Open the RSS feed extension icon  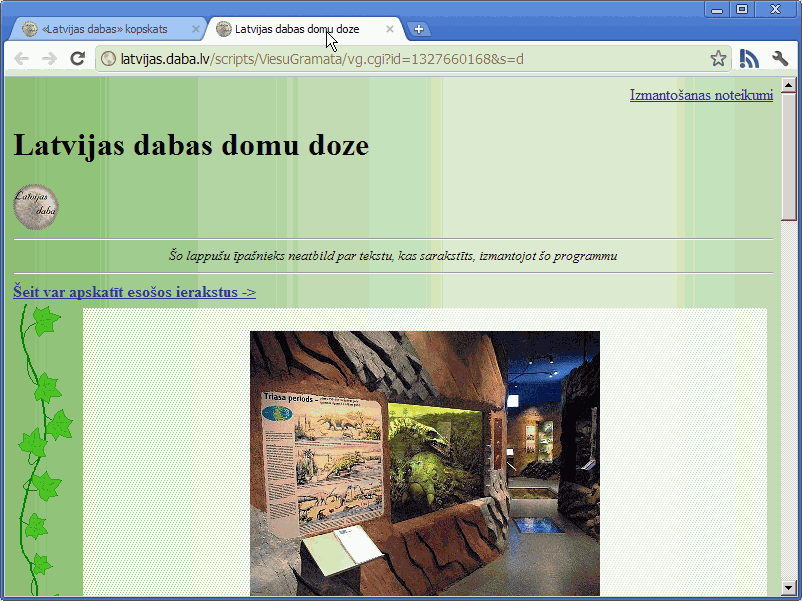tap(749, 59)
